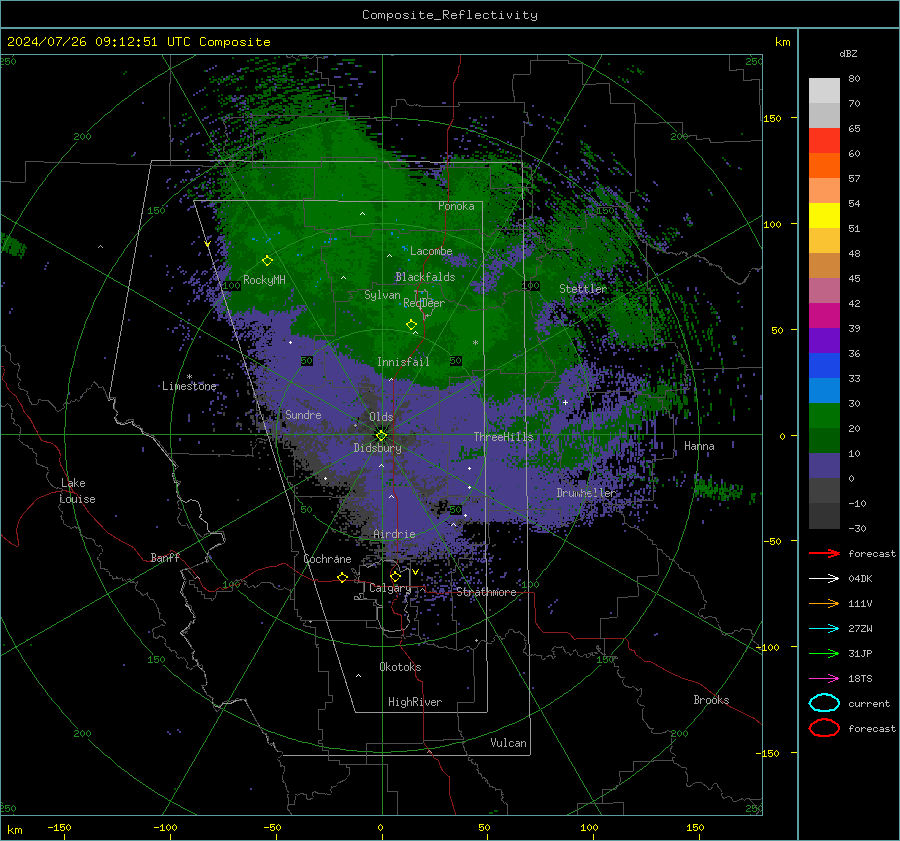Viewport: 900px width, 841px height.
Task: Select the orange 111V arrow legend symbol
Action: click(824, 603)
